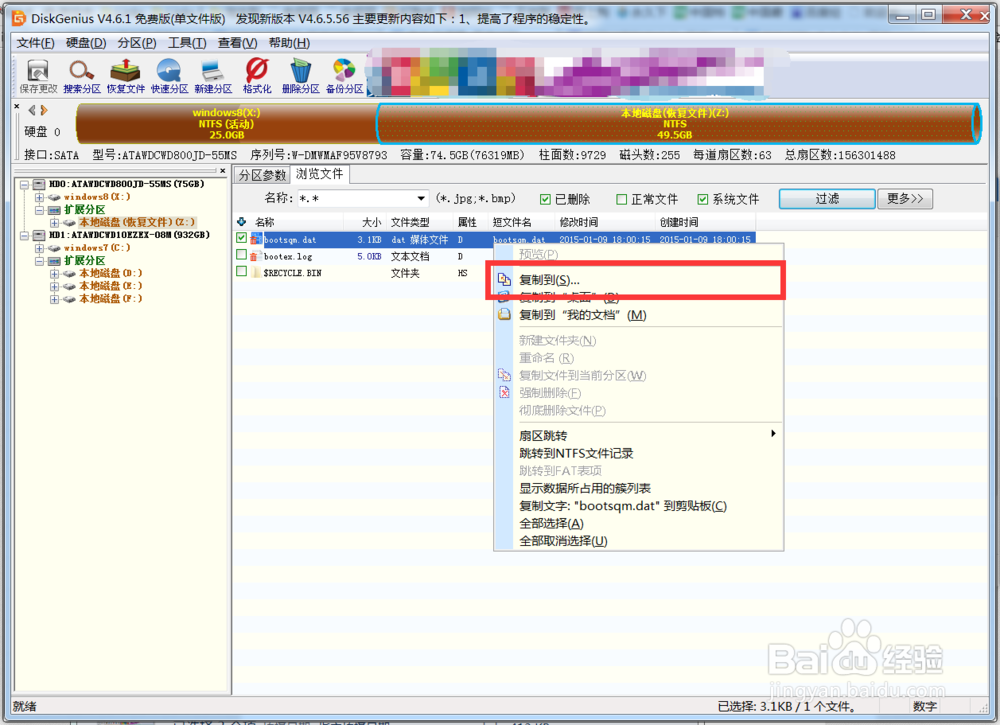
Task: Click the New Partition (新建分区) toolbar icon
Action: 213,76
